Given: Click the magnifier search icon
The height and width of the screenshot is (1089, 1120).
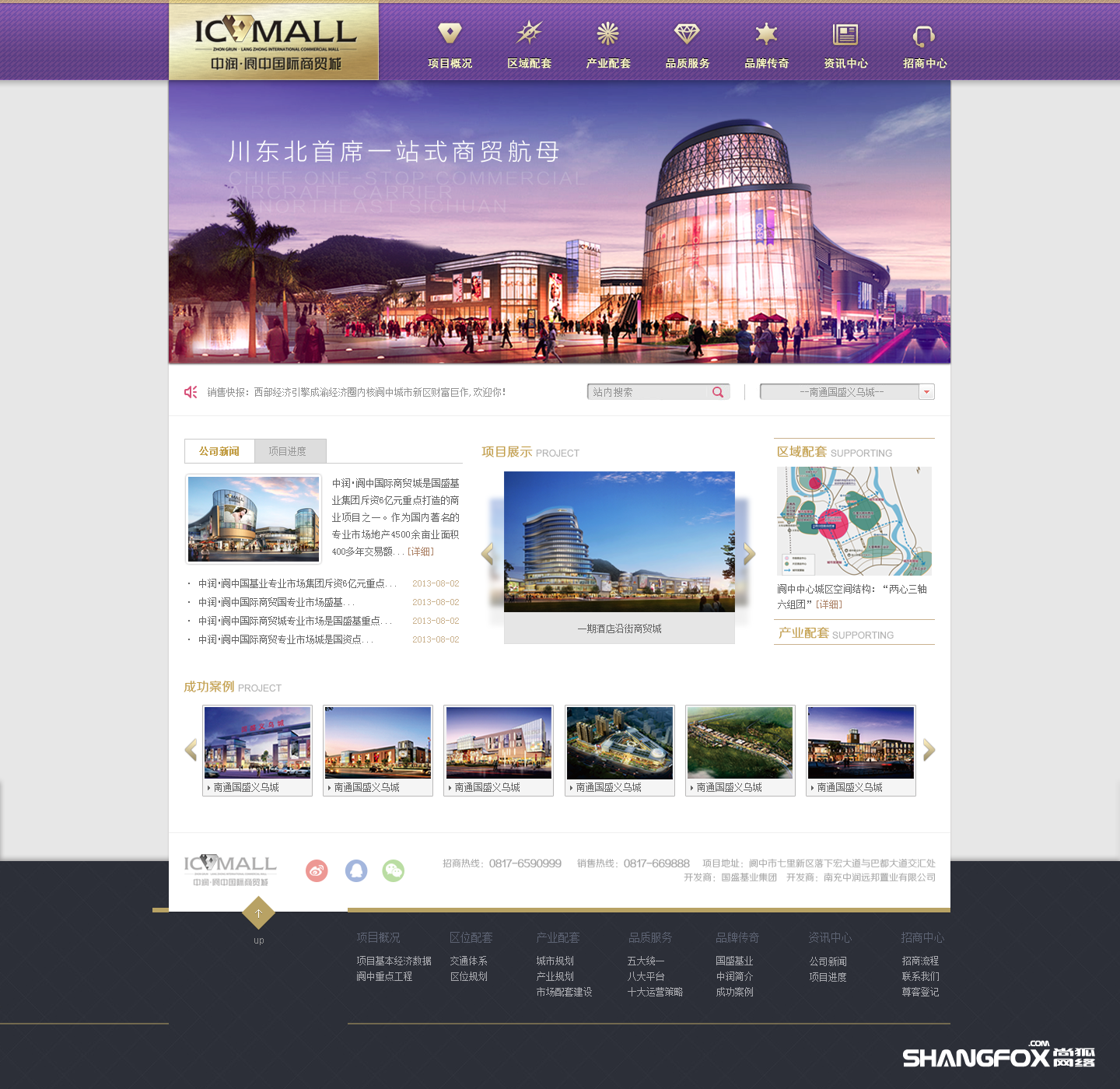Looking at the screenshot, I should coord(718,392).
